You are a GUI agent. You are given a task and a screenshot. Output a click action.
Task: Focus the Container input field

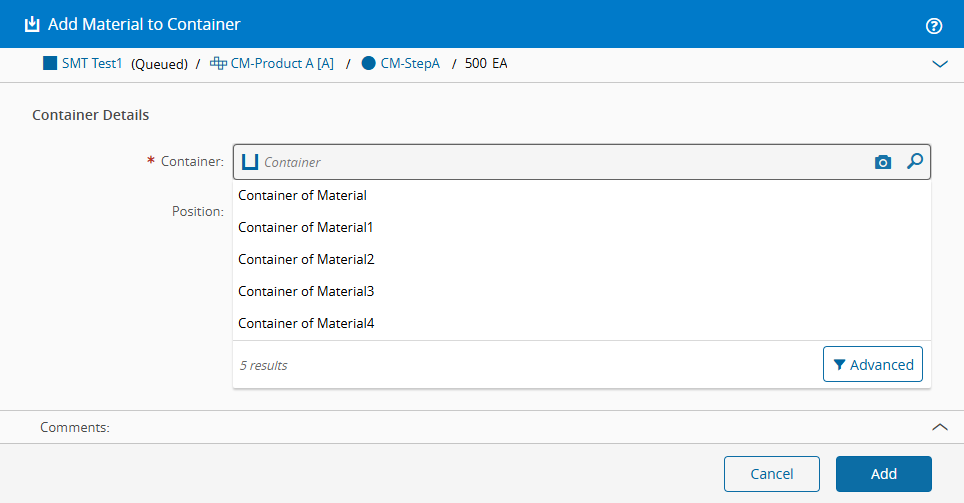560,162
